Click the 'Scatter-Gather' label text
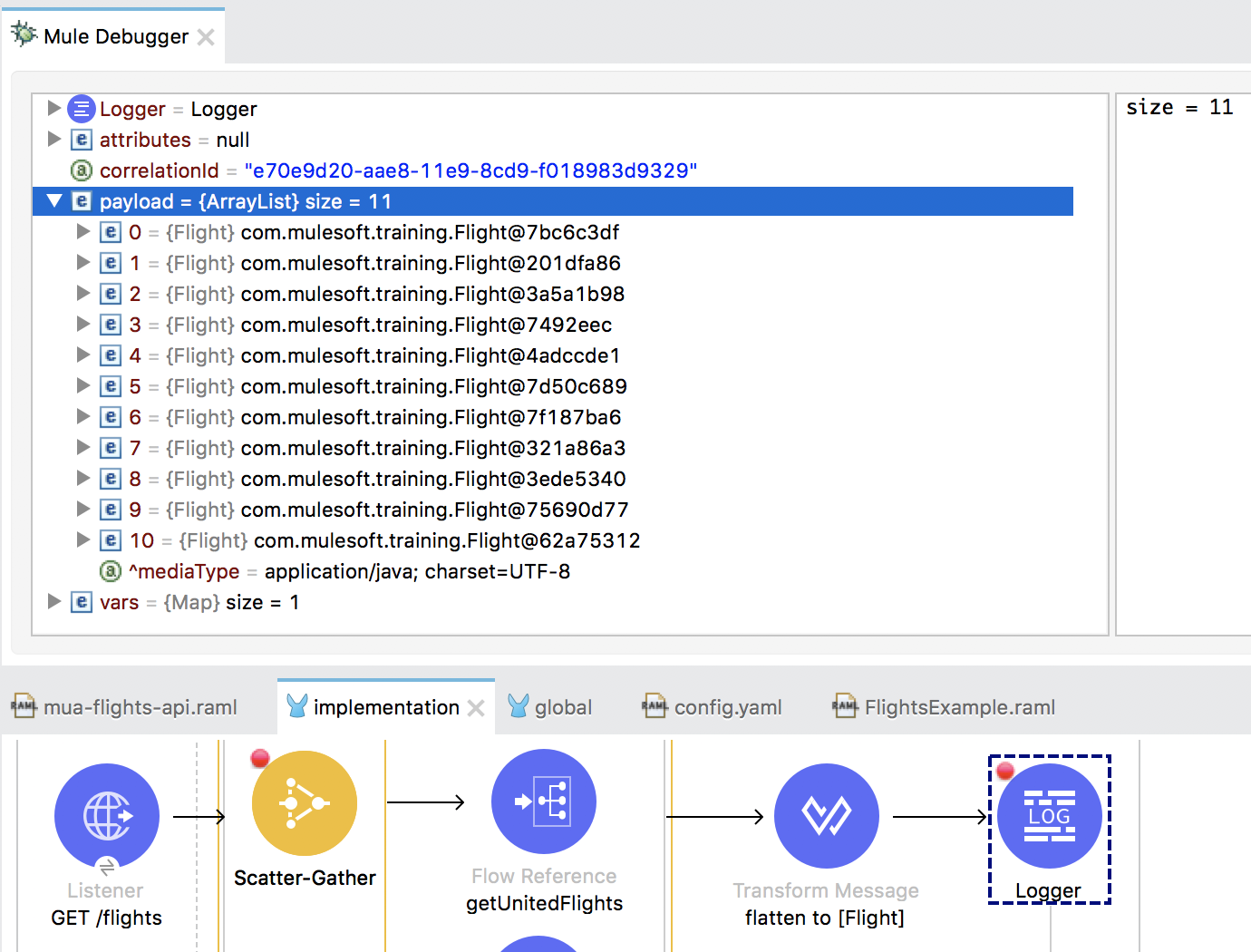The width and height of the screenshot is (1251, 952). [305, 878]
